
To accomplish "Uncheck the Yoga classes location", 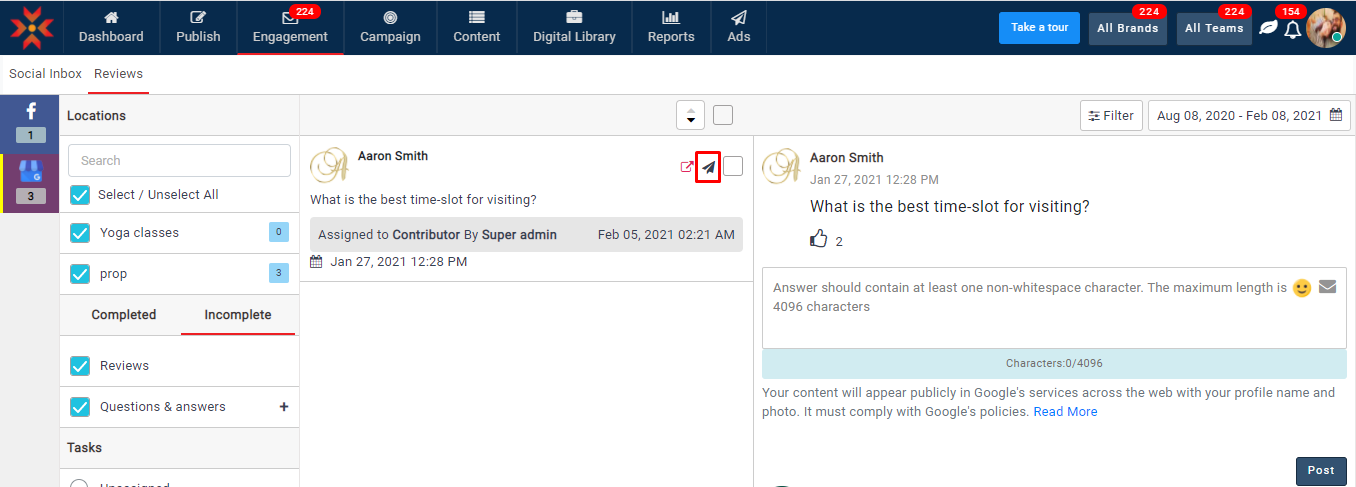I will [80, 233].
